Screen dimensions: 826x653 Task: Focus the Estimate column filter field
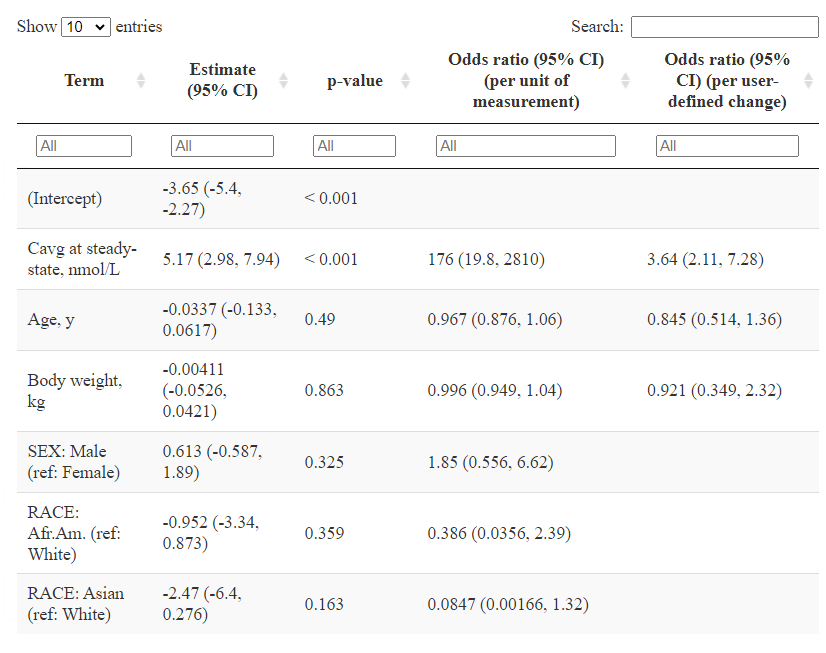pyautogui.click(x=222, y=146)
